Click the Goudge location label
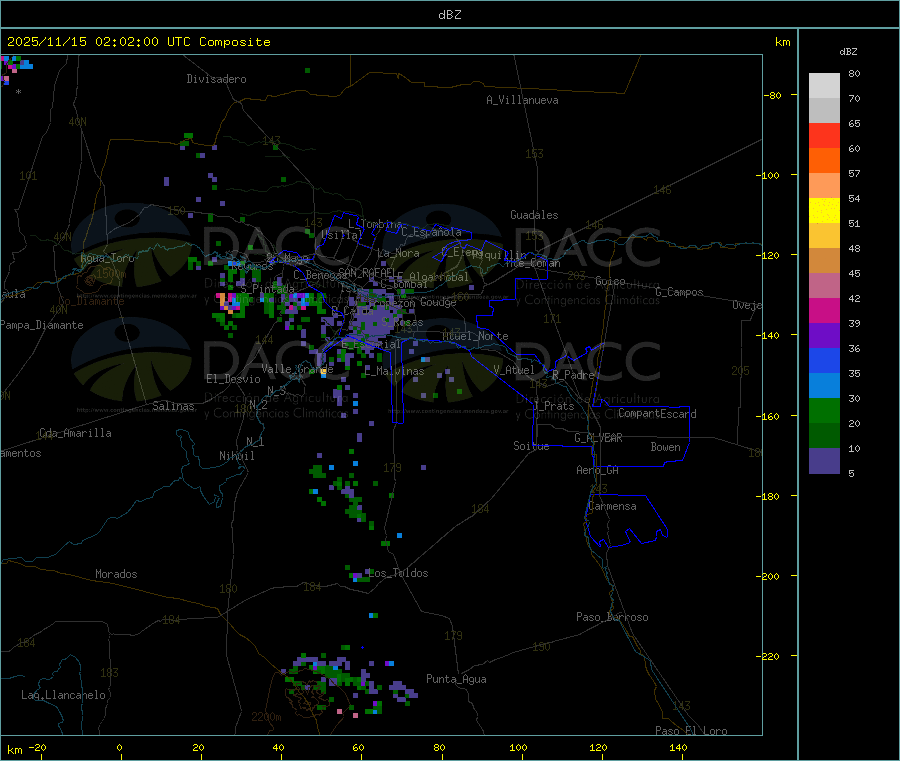 [x=438, y=302]
